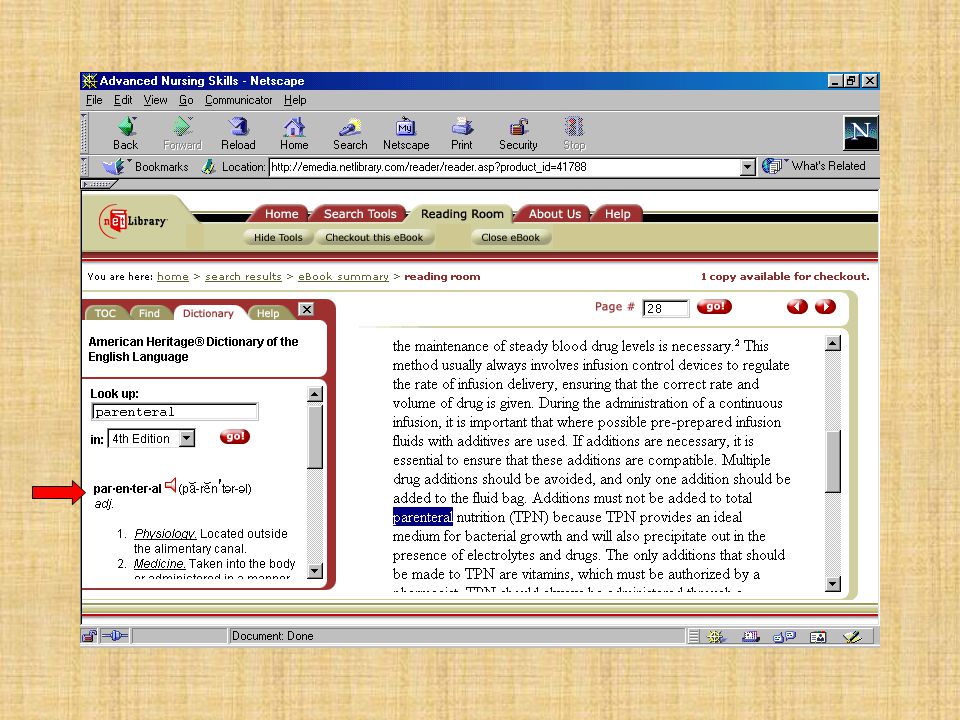Follow the search results breadcrumb link
The image size is (960, 720).
pyautogui.click(x=243, y=277)
